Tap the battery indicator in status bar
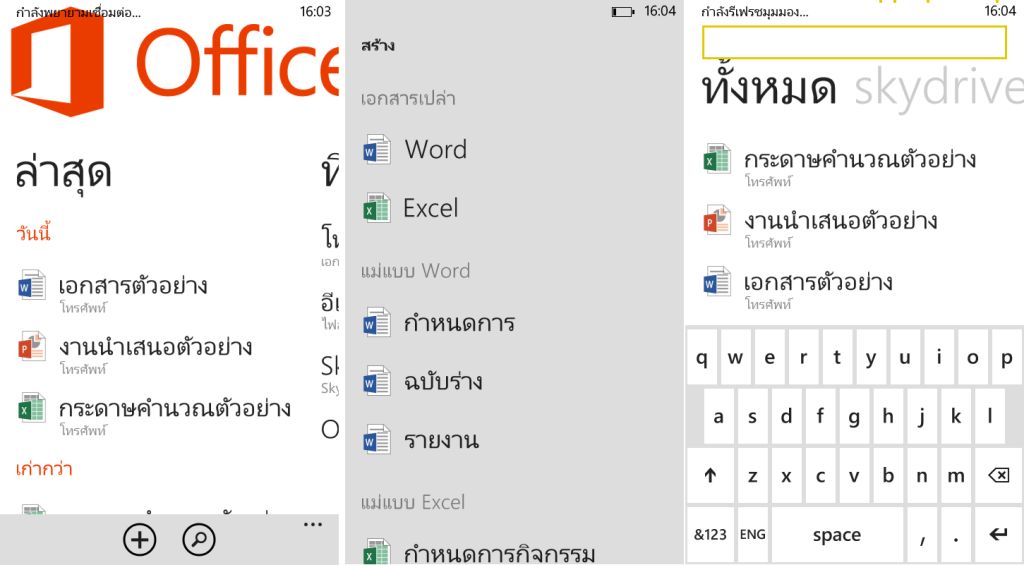 (622, 12)
